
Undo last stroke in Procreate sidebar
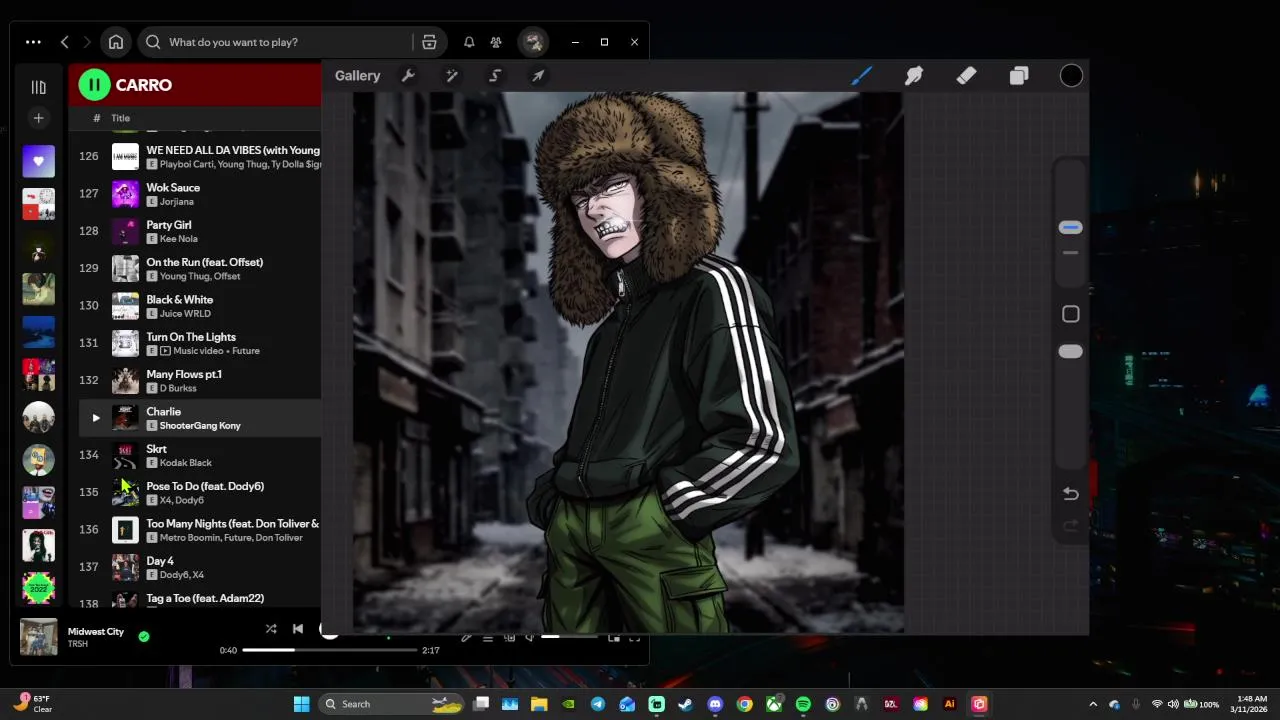pos(1070,494)
